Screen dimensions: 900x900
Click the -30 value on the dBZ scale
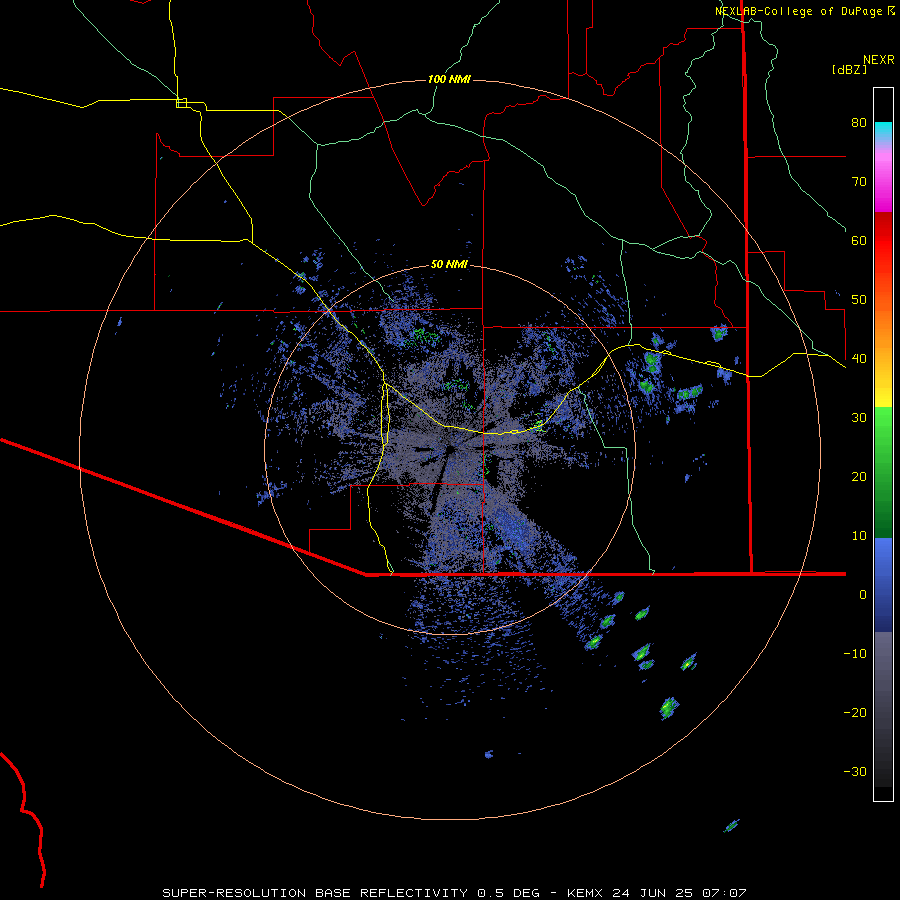point(855,772)
